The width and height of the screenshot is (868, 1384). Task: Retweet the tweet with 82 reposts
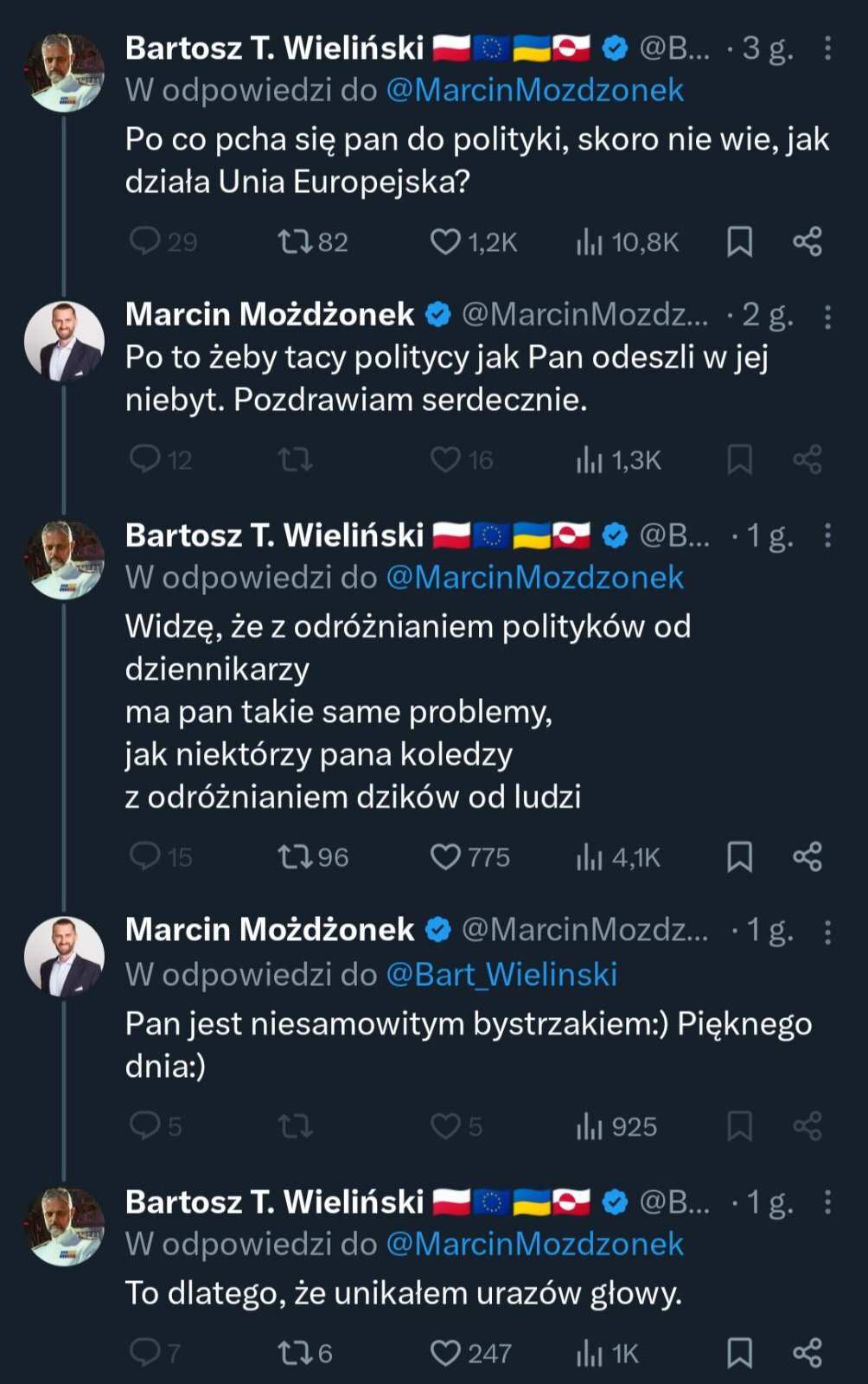click(295, 242)
